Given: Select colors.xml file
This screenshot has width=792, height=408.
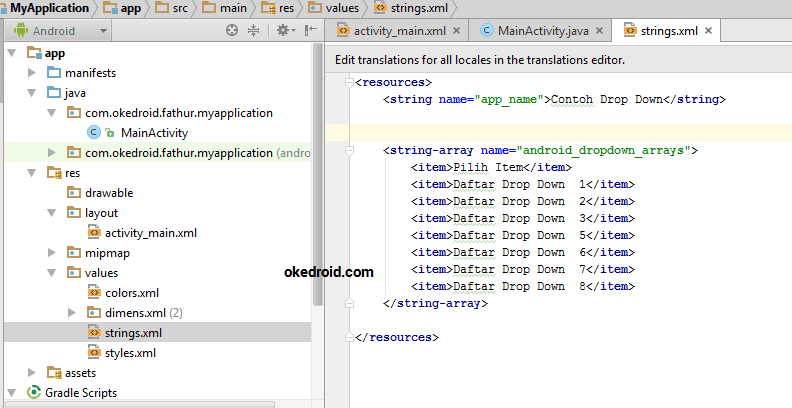Looking at the screenshot, I should coord(132,293).
